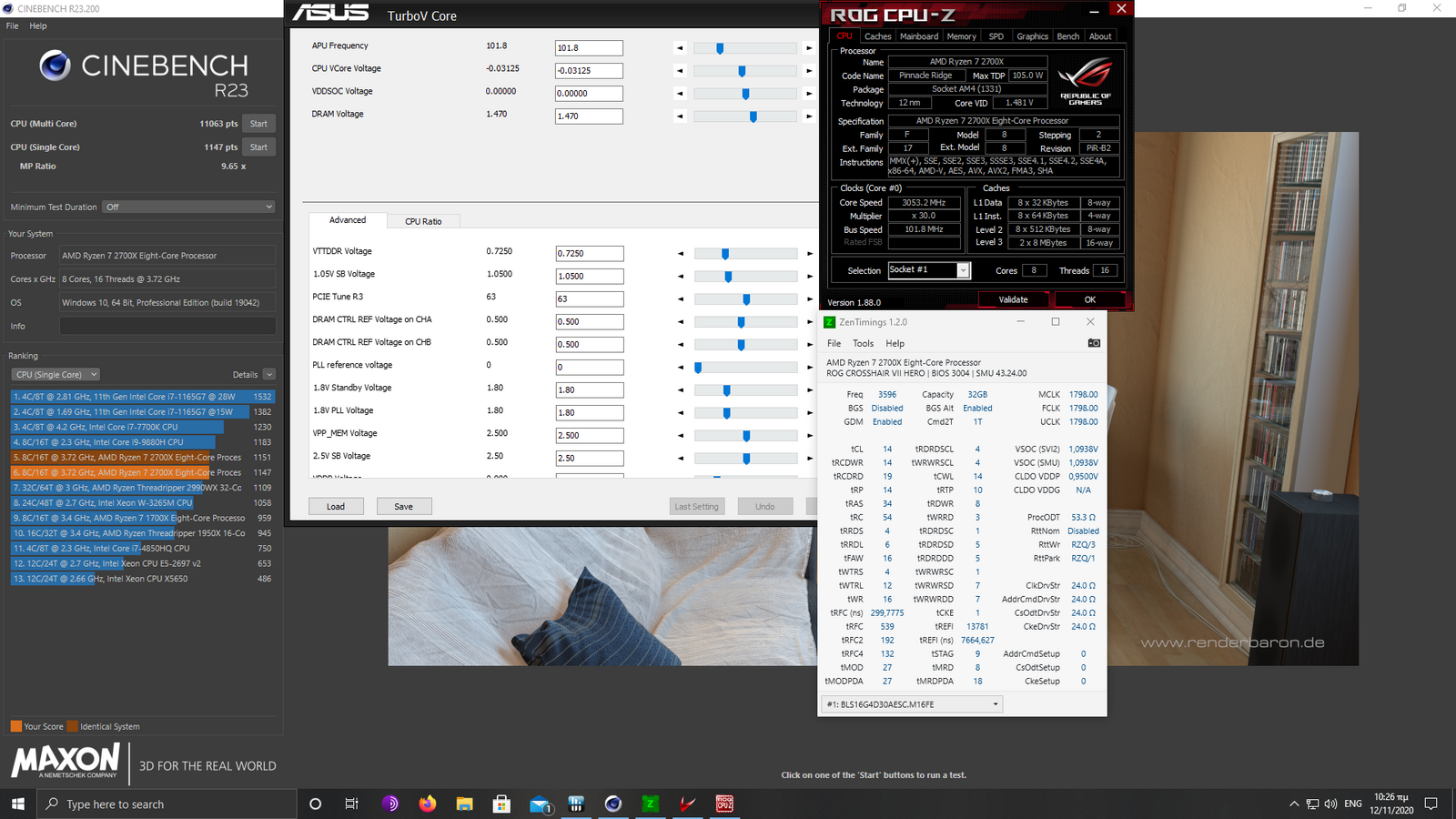The height and width of the screenshot is (819, 1456).
Task: Open the Bench tab in ROG CPU-Z
Action: [1068, 36]
